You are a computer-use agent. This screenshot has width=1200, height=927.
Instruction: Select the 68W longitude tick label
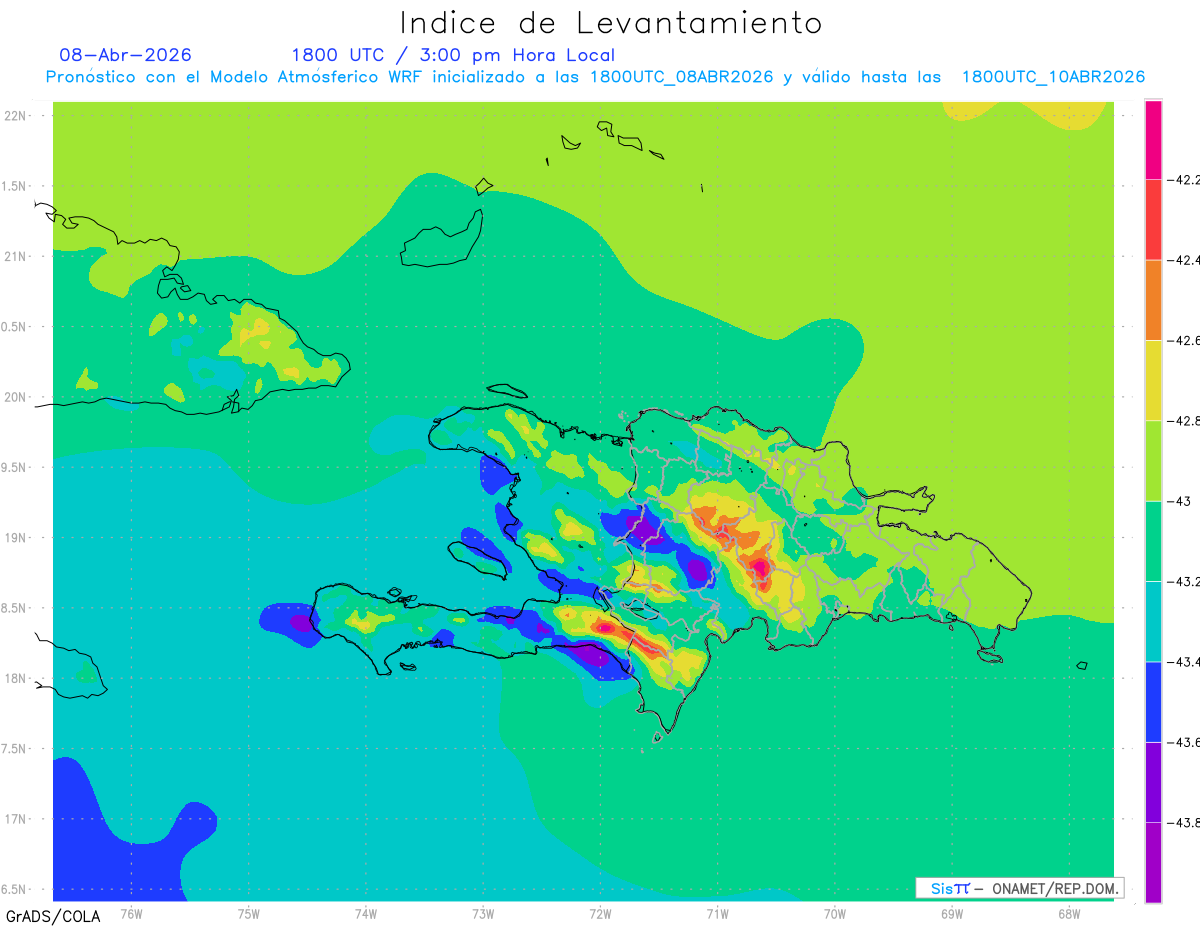(1069, 913)
